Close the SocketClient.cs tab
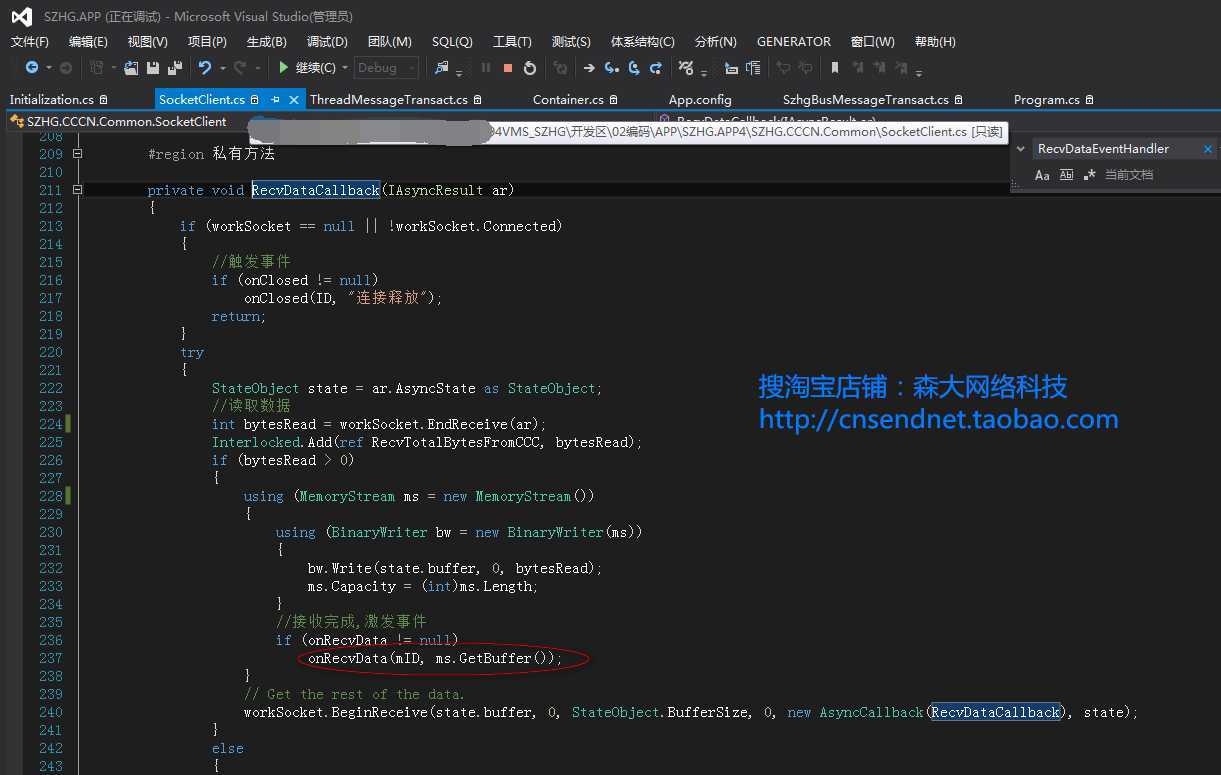Screen dimensions: 1221x775 click(294, 100)
